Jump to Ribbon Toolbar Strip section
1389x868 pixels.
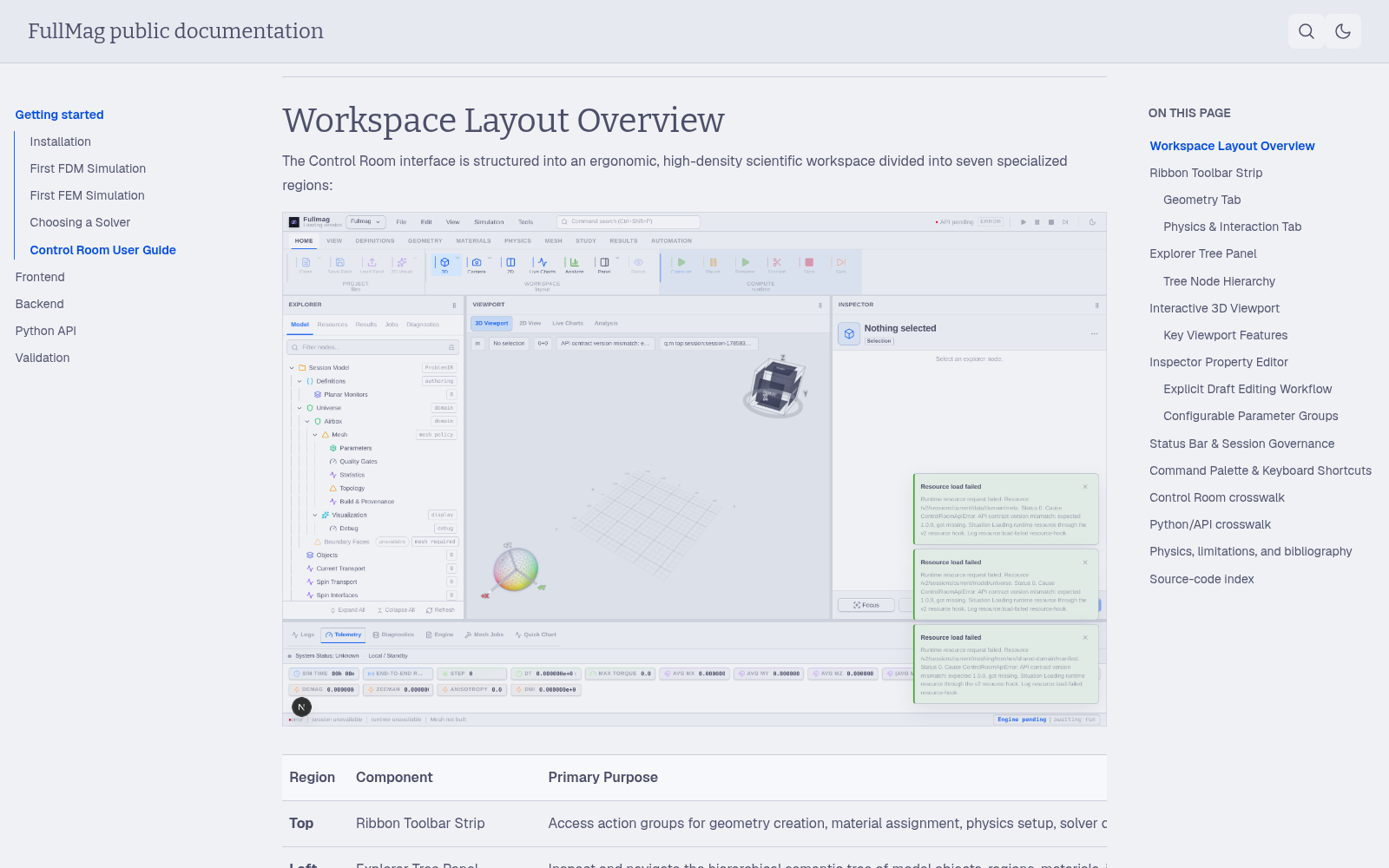click(x=1206, y=173)
